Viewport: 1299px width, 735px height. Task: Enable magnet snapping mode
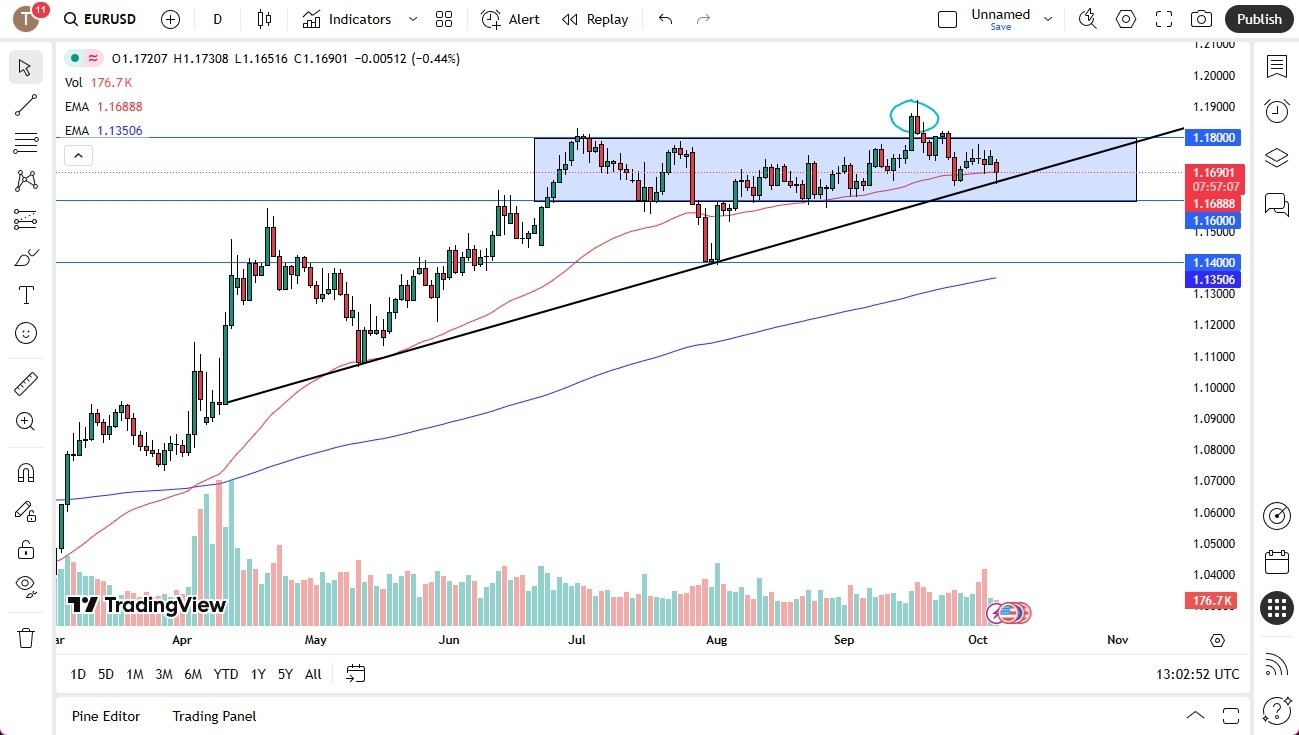click(x=26, y=472)
